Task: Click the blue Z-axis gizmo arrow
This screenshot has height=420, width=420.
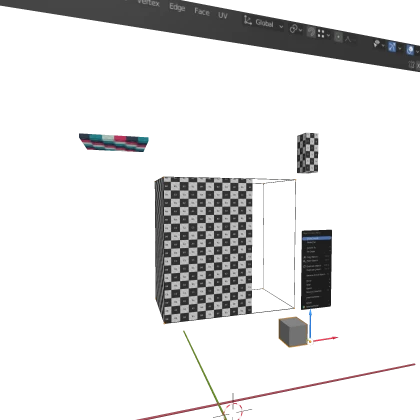Action: pos(310,324)
